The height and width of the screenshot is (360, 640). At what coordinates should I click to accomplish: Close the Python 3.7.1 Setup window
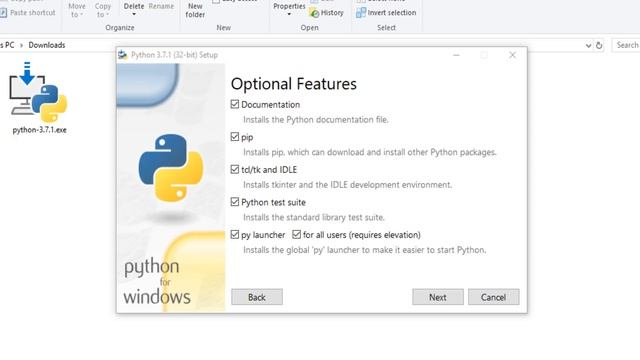pos(513,55)
